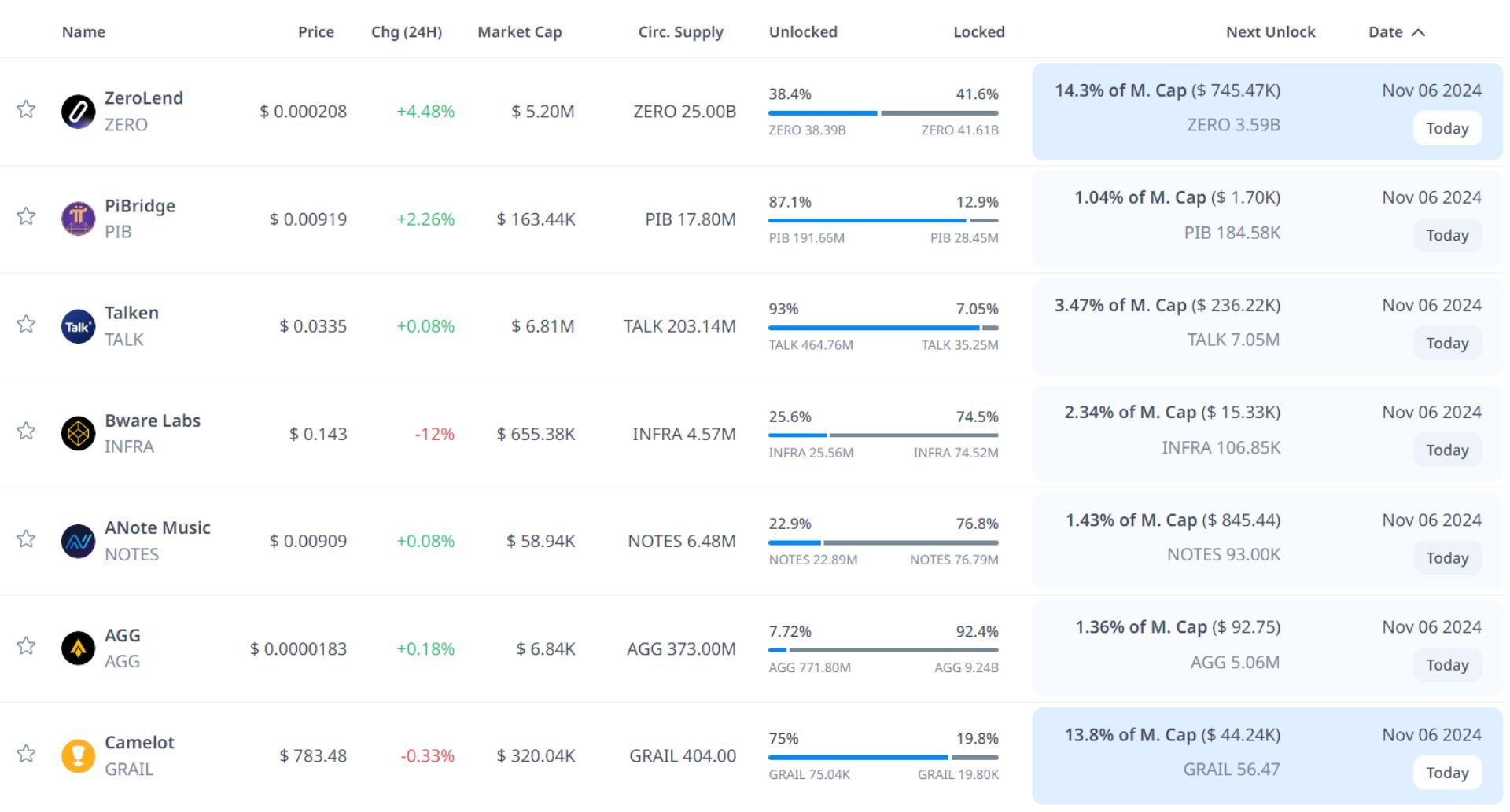The height and width of the screenshot is (812, 1510).
Task: Toggle favorite star for ZeroLend
Action: click(x=26, y=109)
